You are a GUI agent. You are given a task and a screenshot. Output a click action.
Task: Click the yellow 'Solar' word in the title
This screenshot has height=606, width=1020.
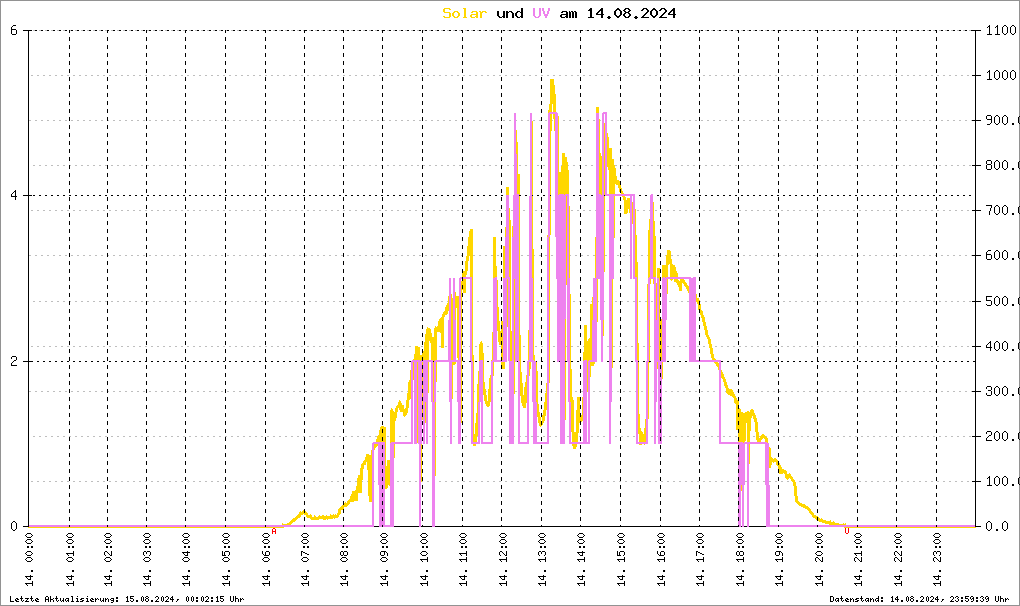click(x=464, y=13)
